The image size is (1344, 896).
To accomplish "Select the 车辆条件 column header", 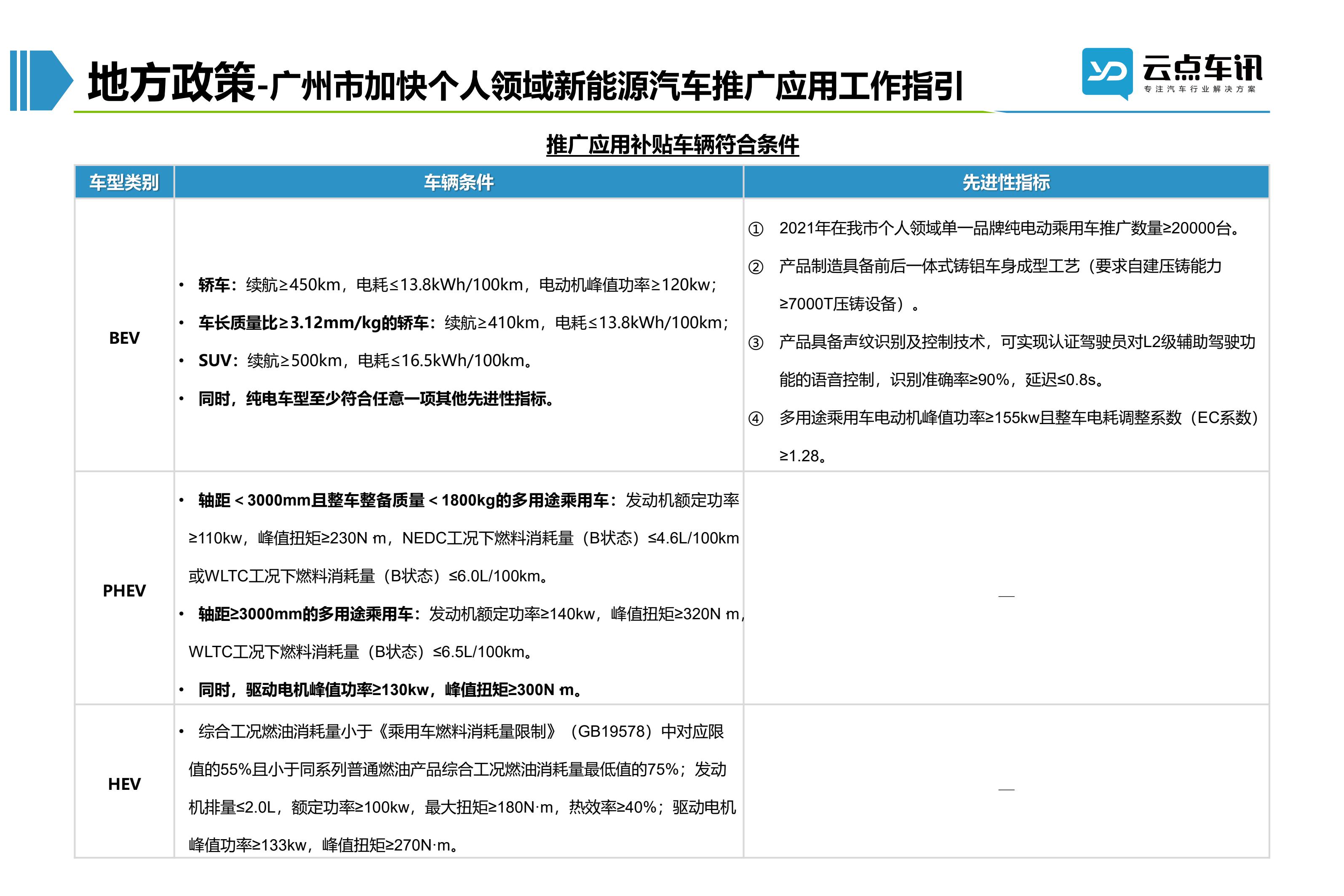I will pyautogui.click(x=458, y=182).
